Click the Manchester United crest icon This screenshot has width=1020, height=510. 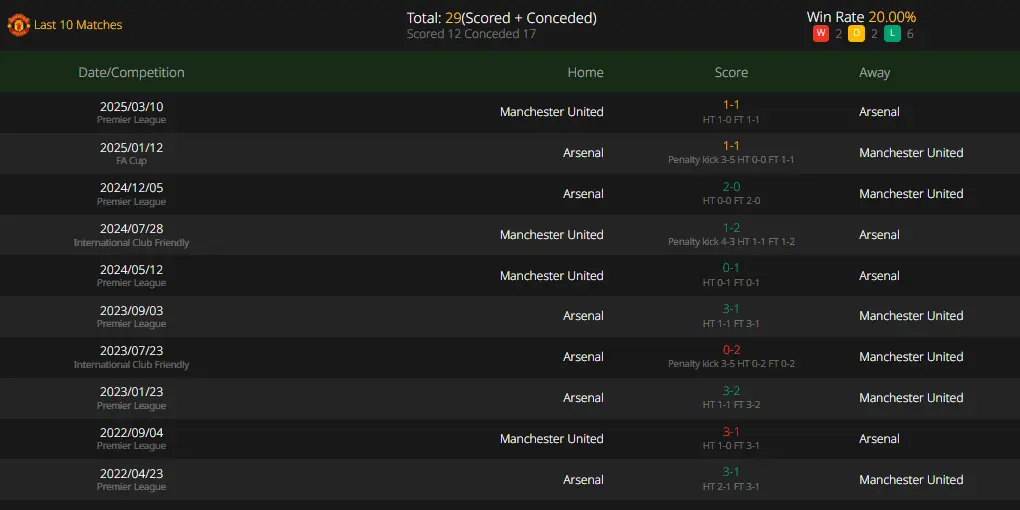point(18,25)
